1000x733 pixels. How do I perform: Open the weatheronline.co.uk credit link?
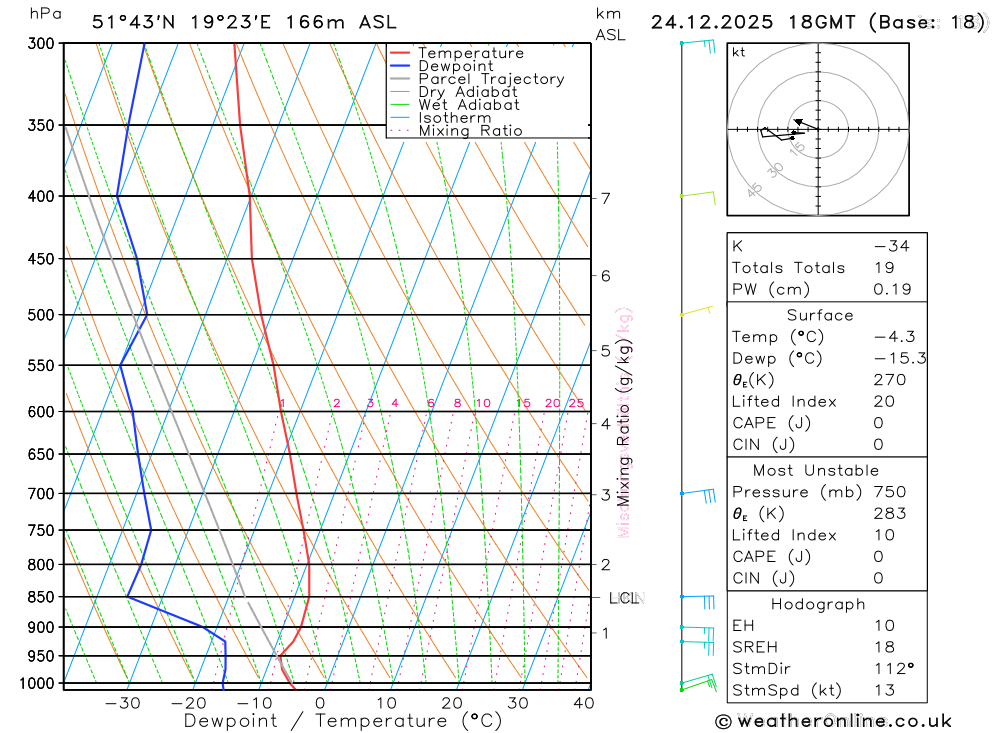(844, 722)
